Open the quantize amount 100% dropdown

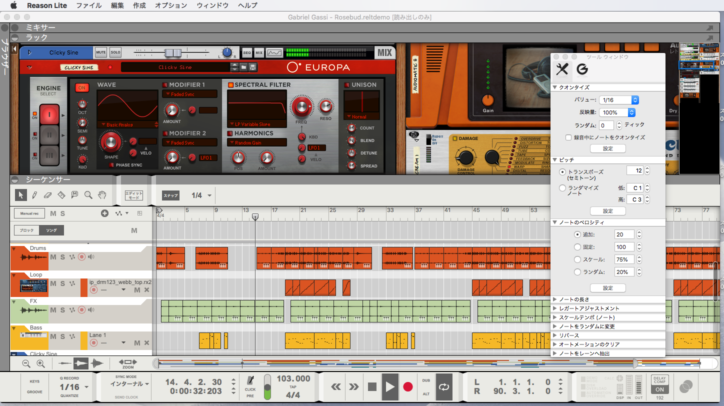617,112
